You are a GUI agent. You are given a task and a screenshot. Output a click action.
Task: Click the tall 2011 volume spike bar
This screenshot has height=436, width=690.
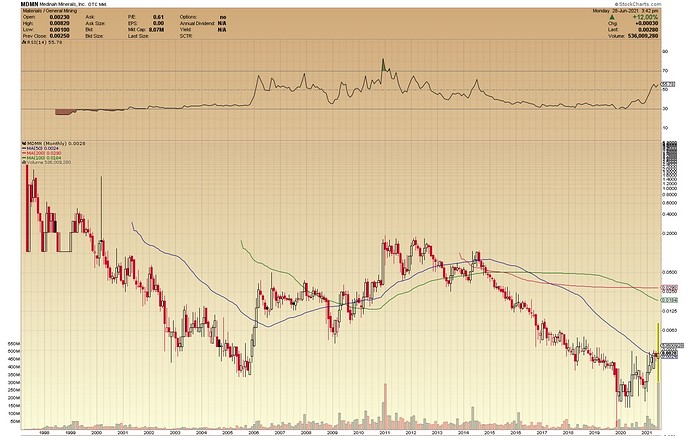385,406
